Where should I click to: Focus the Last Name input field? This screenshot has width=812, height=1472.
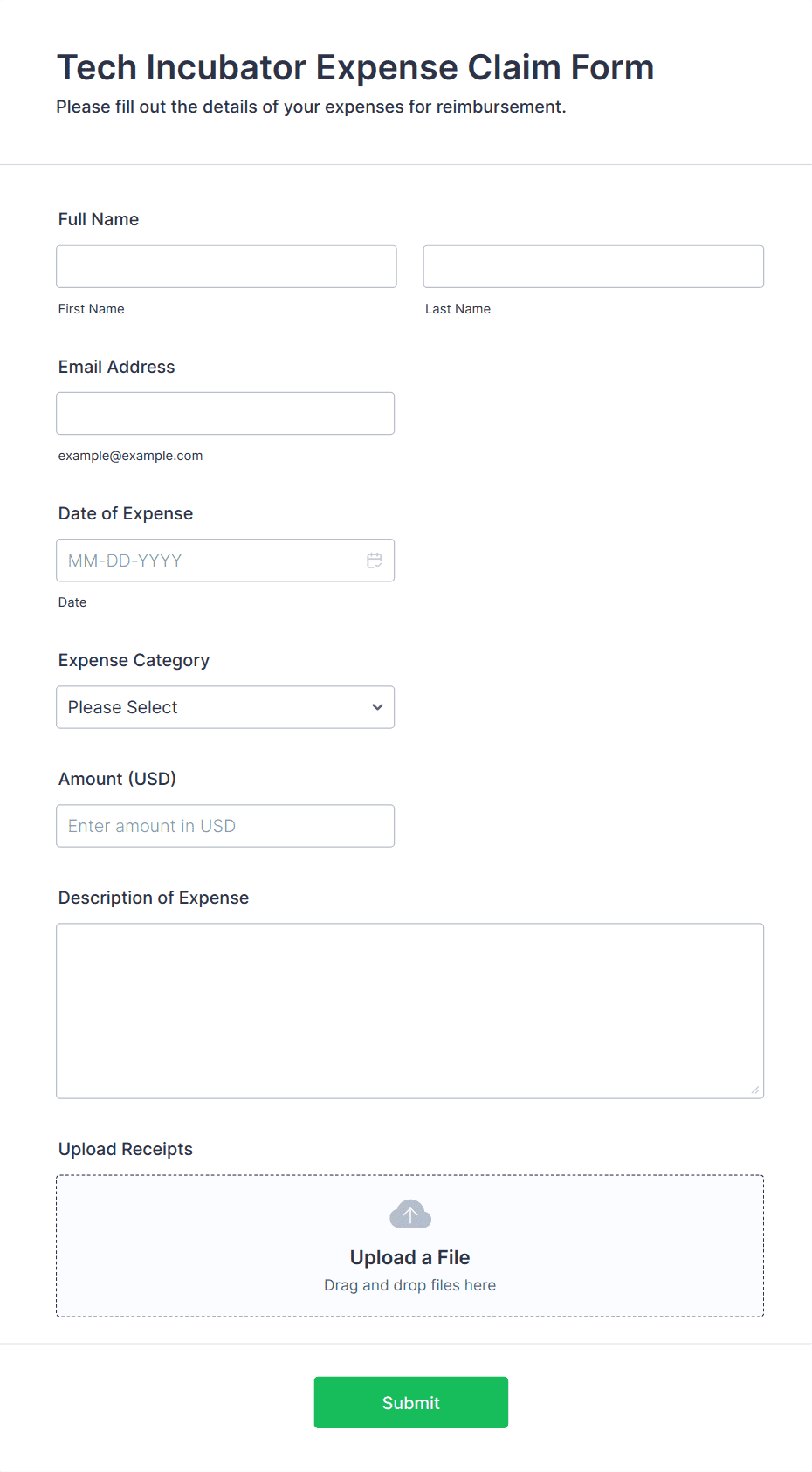point(593,266)
